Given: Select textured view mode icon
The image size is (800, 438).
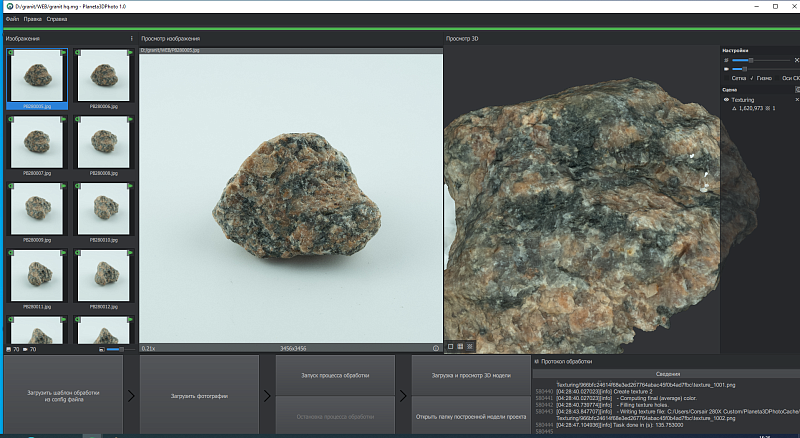Looking at the screenshot, I should click(x=460, y=347).
